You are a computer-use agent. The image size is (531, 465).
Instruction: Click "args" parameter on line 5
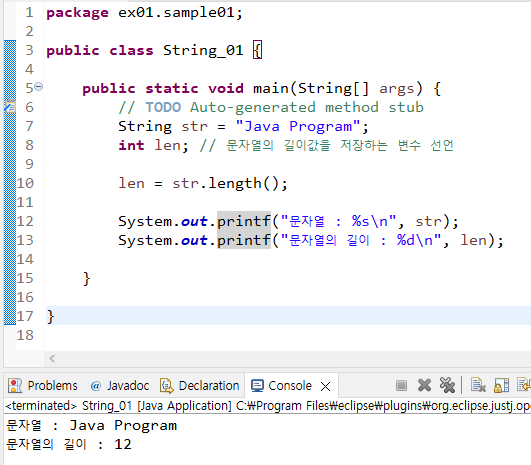(x=397, y=89)
